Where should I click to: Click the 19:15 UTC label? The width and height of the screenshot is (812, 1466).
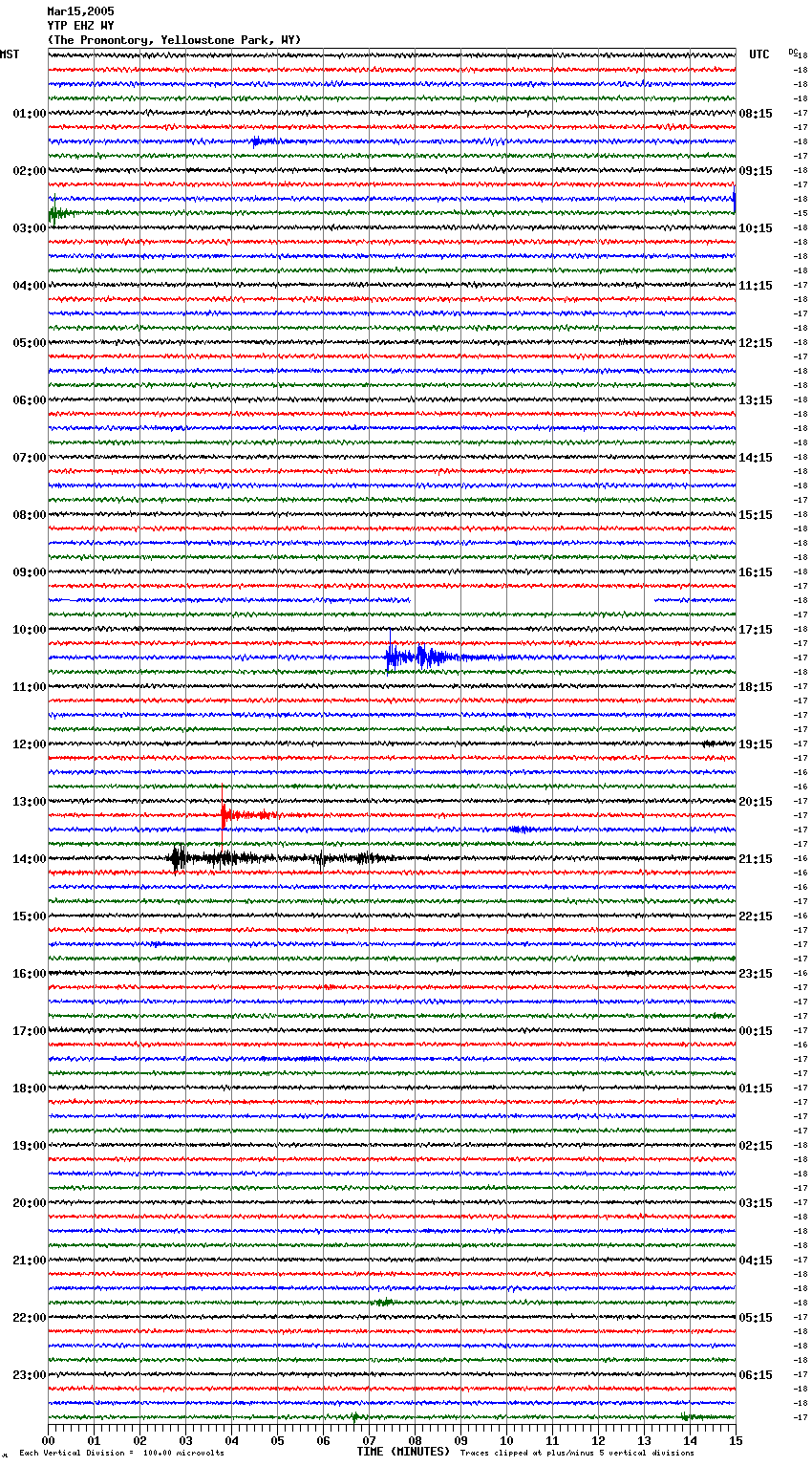click(756, 744)
